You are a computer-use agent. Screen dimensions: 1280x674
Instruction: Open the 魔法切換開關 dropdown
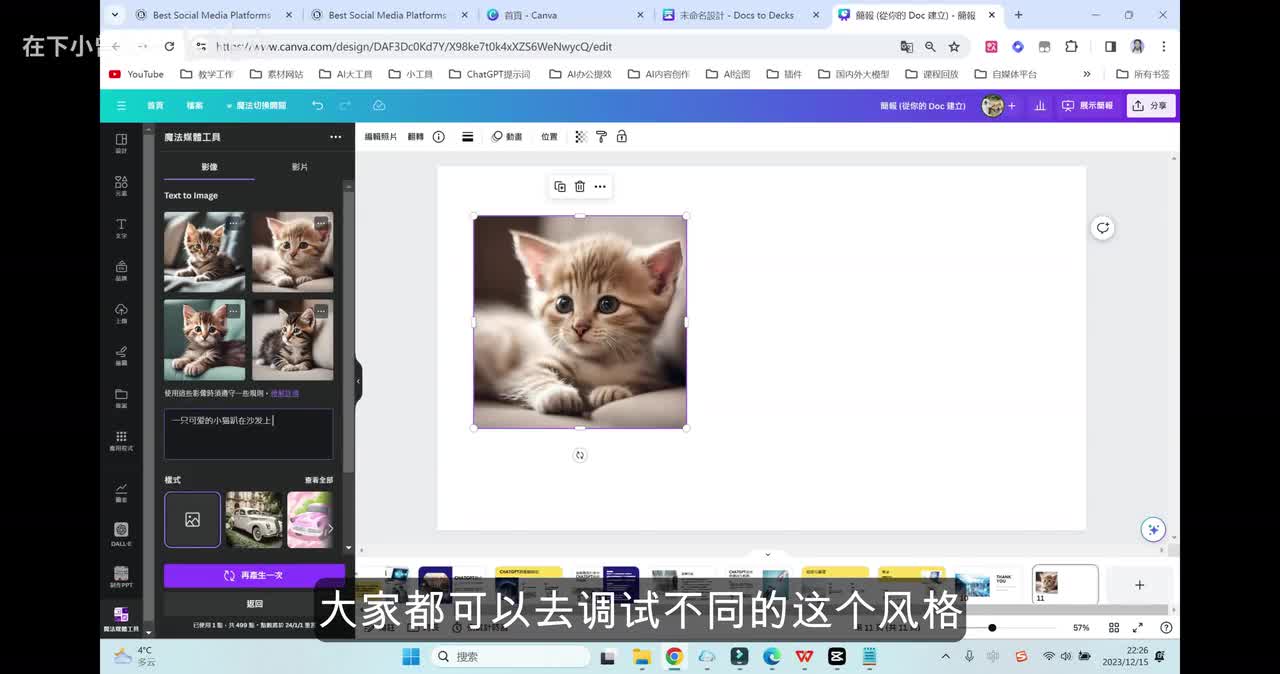[x=256, y=106]
